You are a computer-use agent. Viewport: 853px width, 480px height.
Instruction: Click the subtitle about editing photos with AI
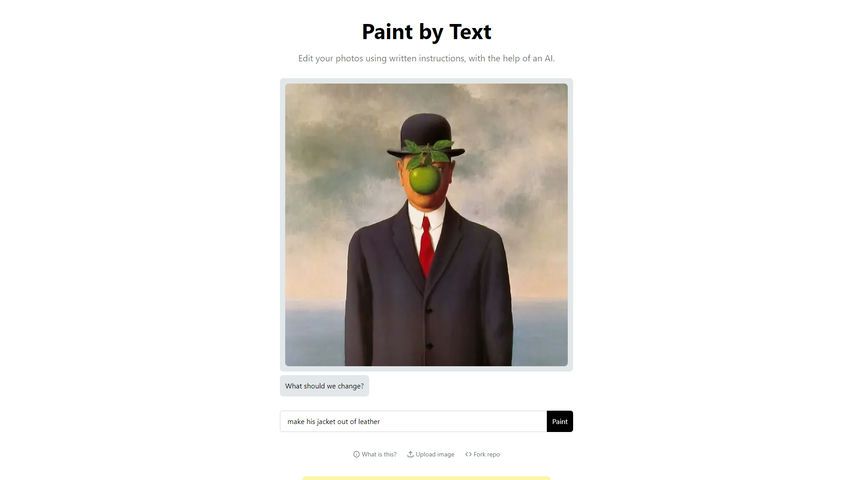pyautogui.click(x=426, y=58)
